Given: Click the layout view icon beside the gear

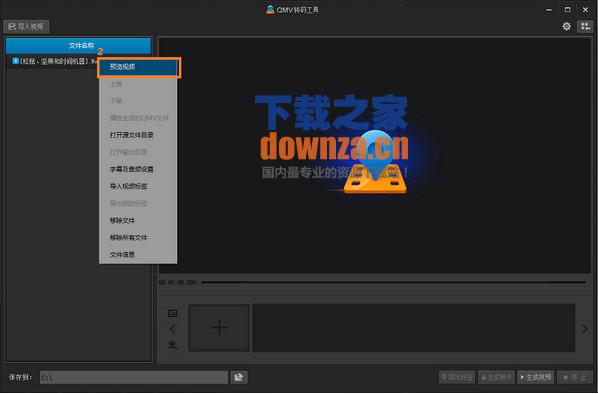Looking at the screenshot, I should [585, 26].
